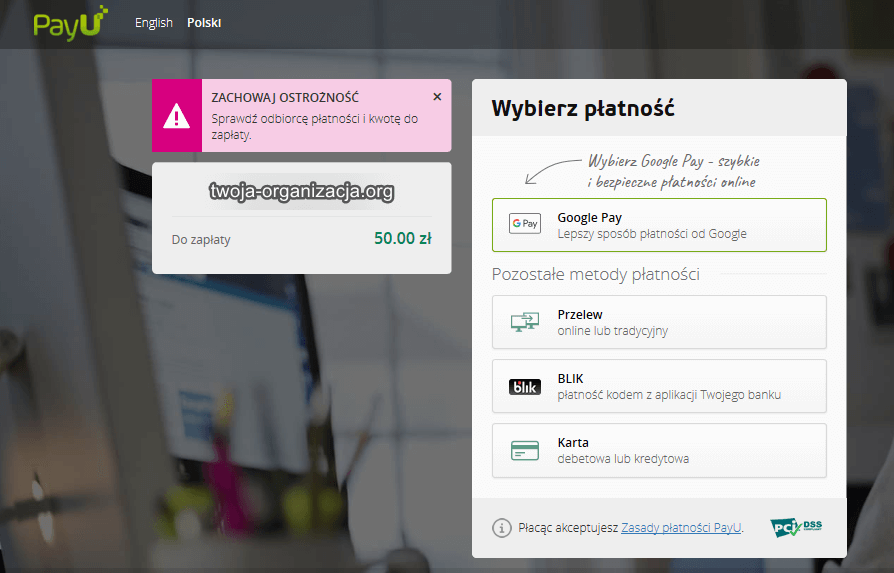
Task: Choose Karta debetowa lub kredytowa
Action: pyautogui.click(x=659, y=450)
